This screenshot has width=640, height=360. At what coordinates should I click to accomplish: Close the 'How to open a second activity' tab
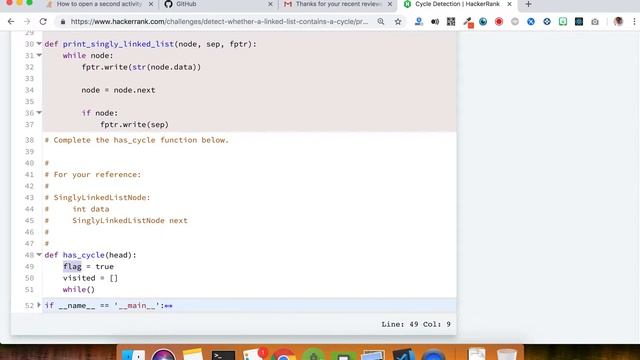(151, 4)
